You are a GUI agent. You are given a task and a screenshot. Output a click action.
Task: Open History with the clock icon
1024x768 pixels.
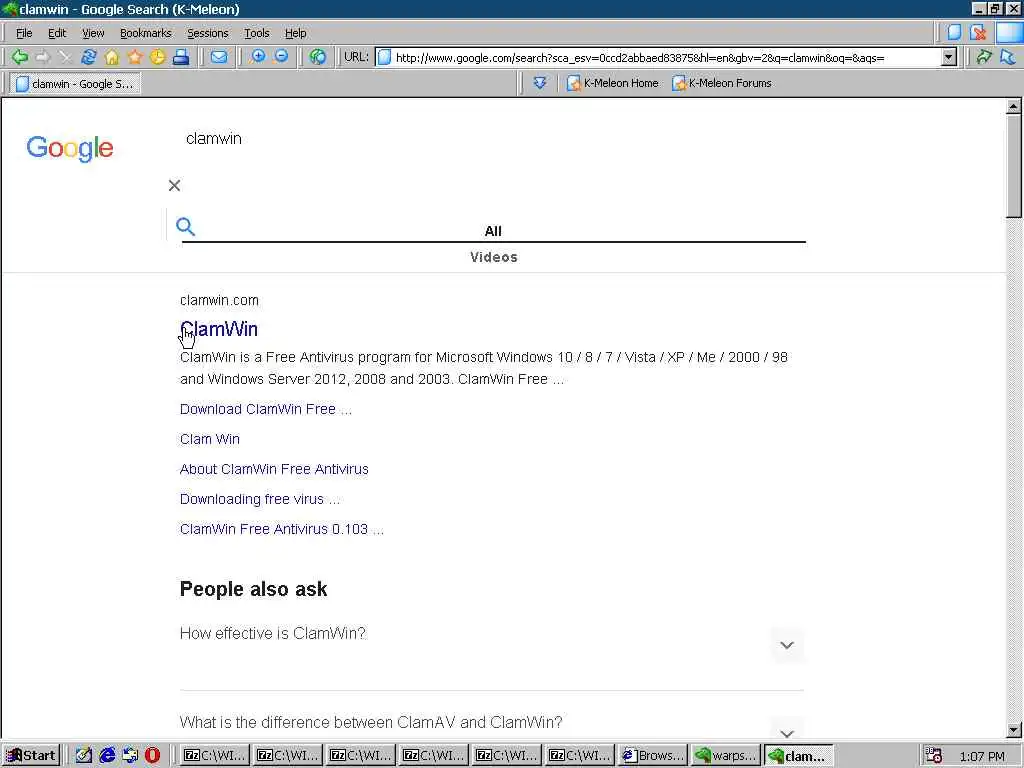pyautogui.click(x=157, y=57)
